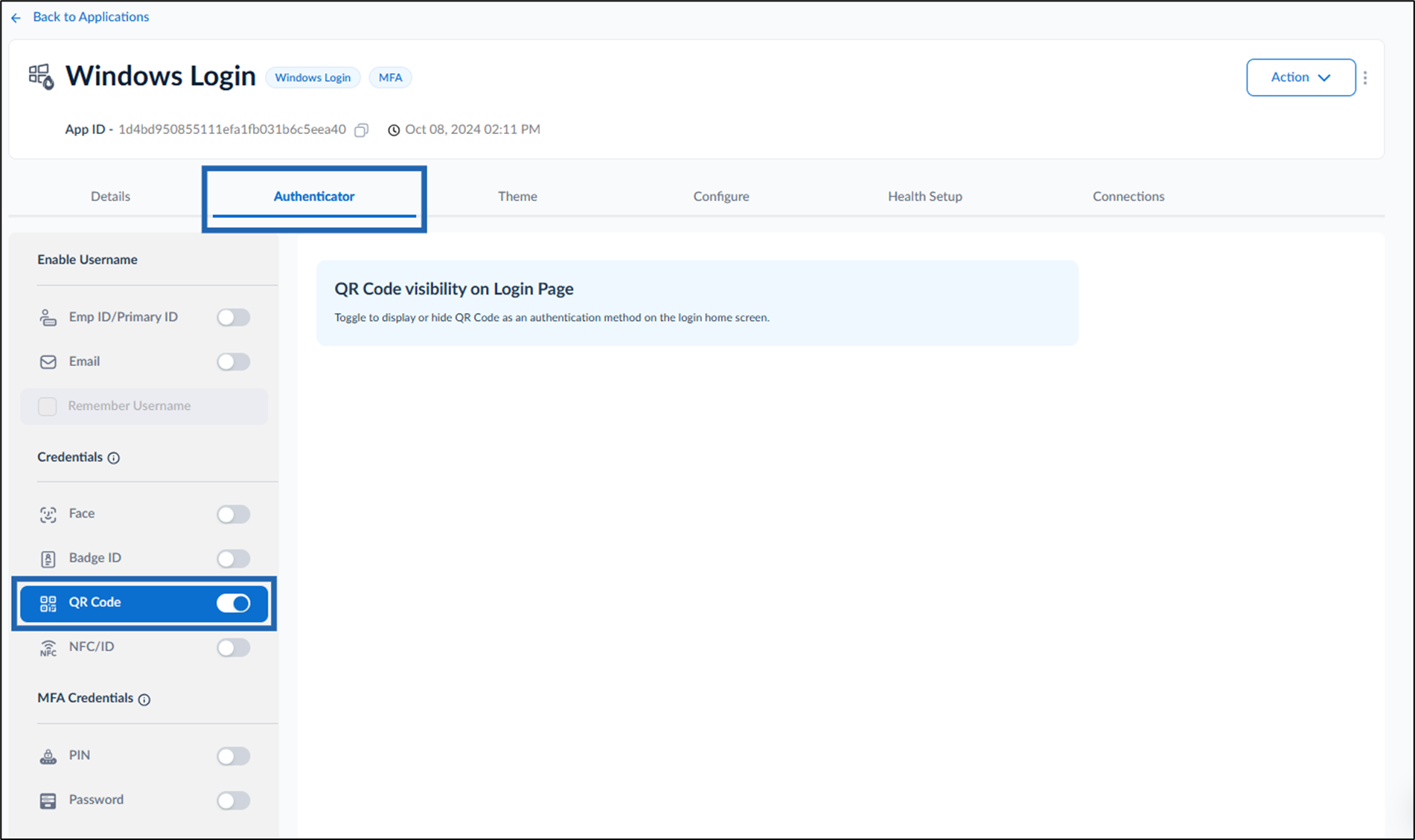
Task: Click the Emp ID/Primary ID person icon
Action: 48,318
